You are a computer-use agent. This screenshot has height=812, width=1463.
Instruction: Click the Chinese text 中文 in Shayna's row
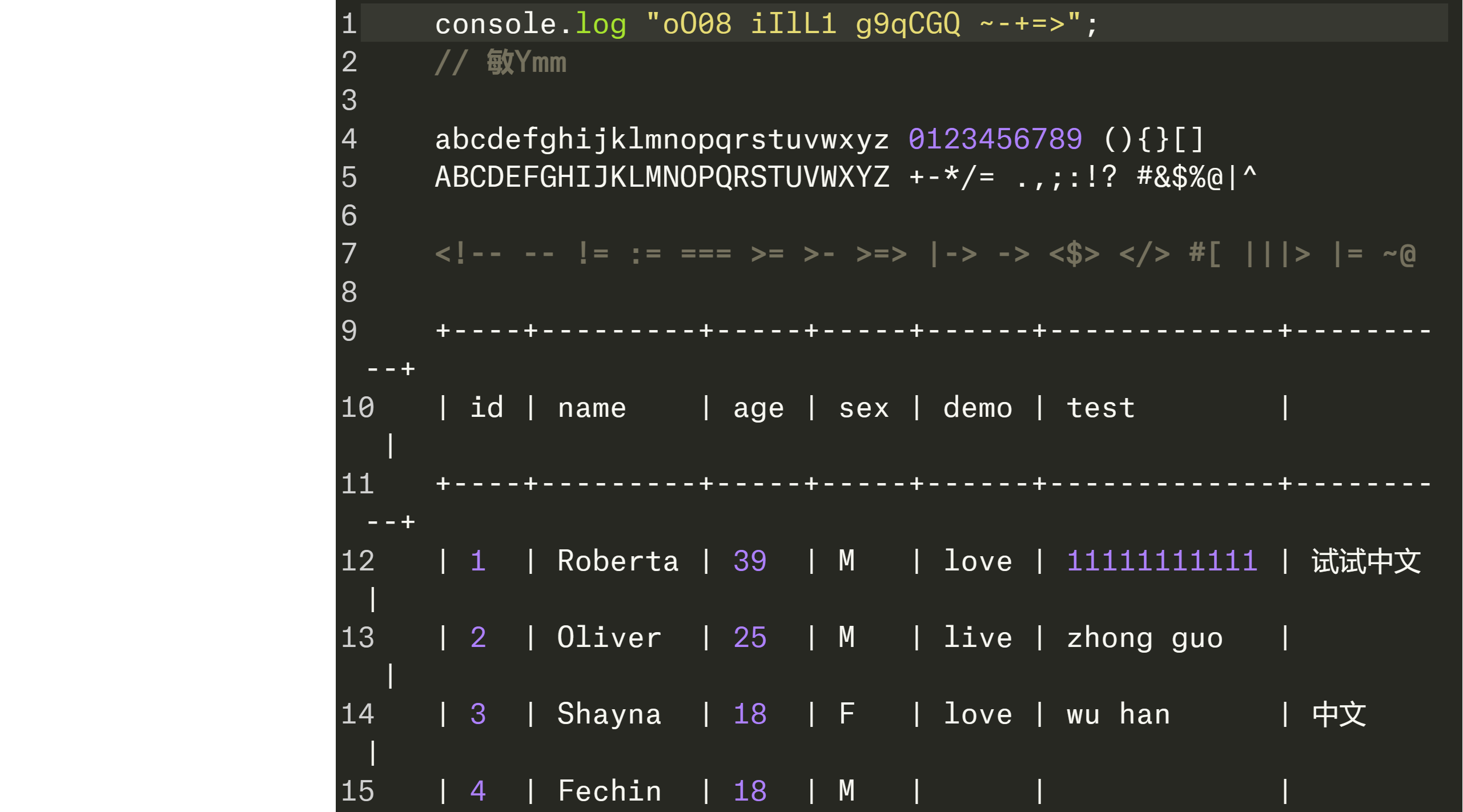(x=1339, y=714)
